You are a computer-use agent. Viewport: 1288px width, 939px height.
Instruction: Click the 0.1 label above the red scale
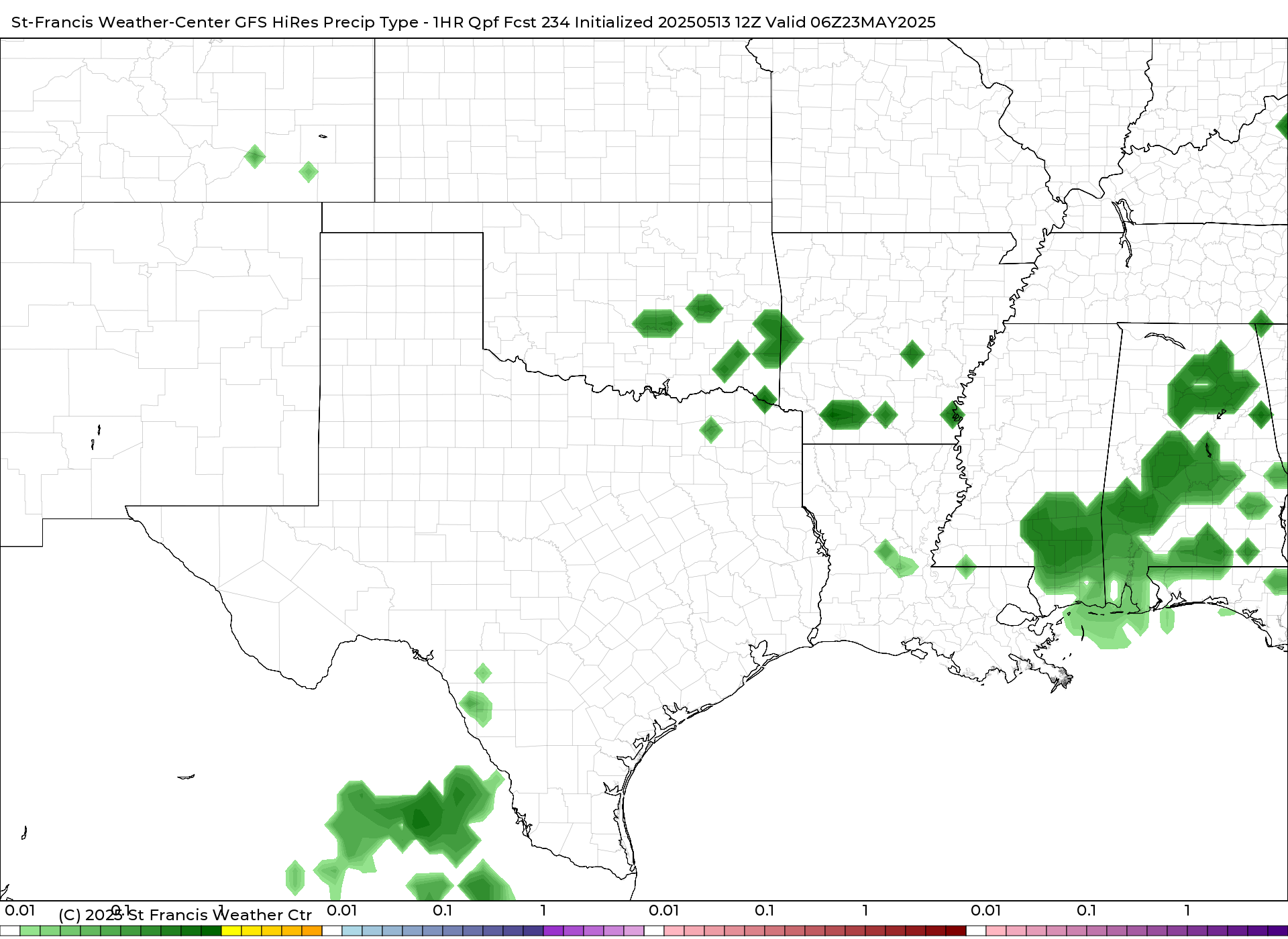[765, 911]
